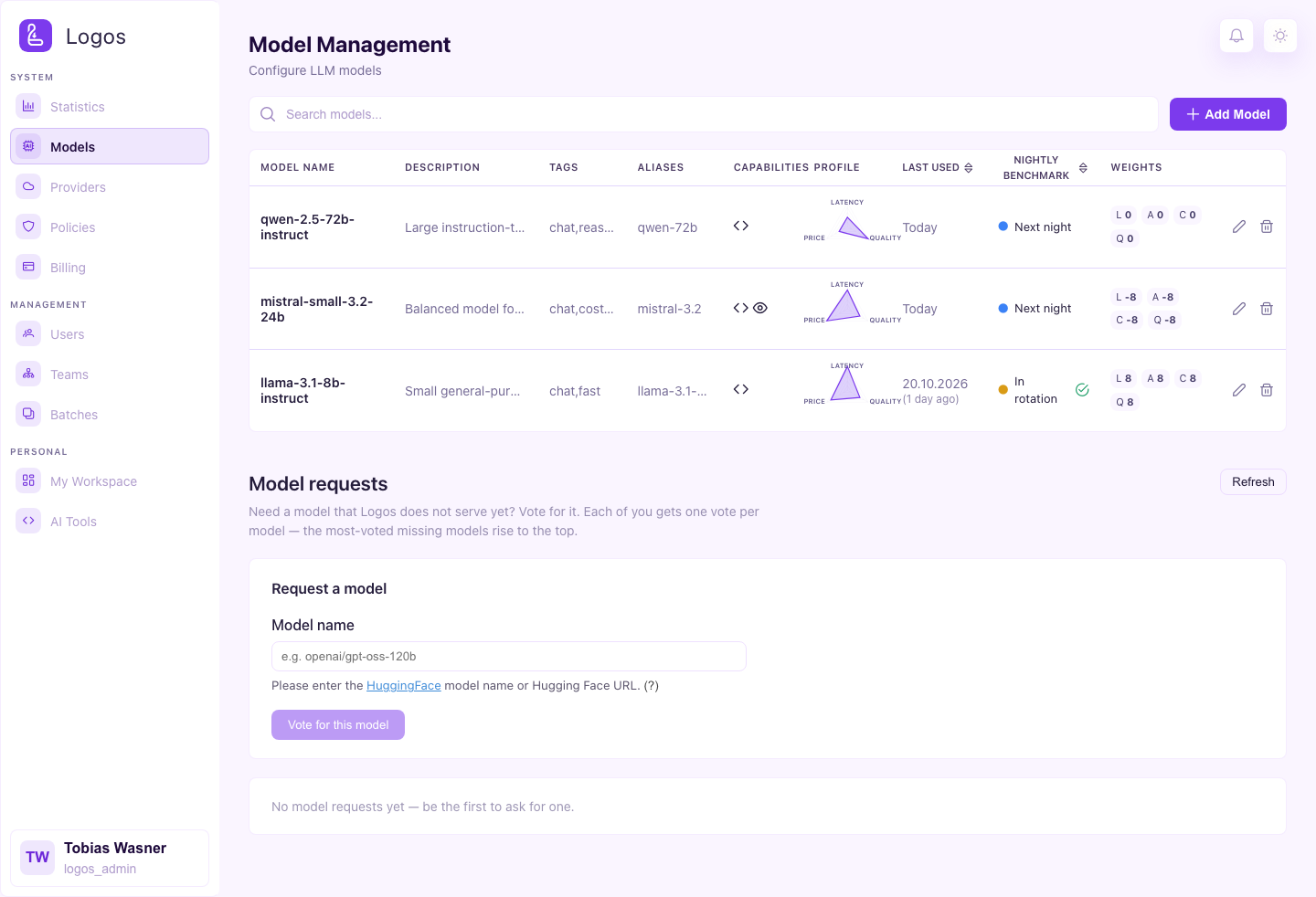This screenshot has height=897, width=1316.
Task: Click 'Small general-pur...' description
Action: point(462,391)
